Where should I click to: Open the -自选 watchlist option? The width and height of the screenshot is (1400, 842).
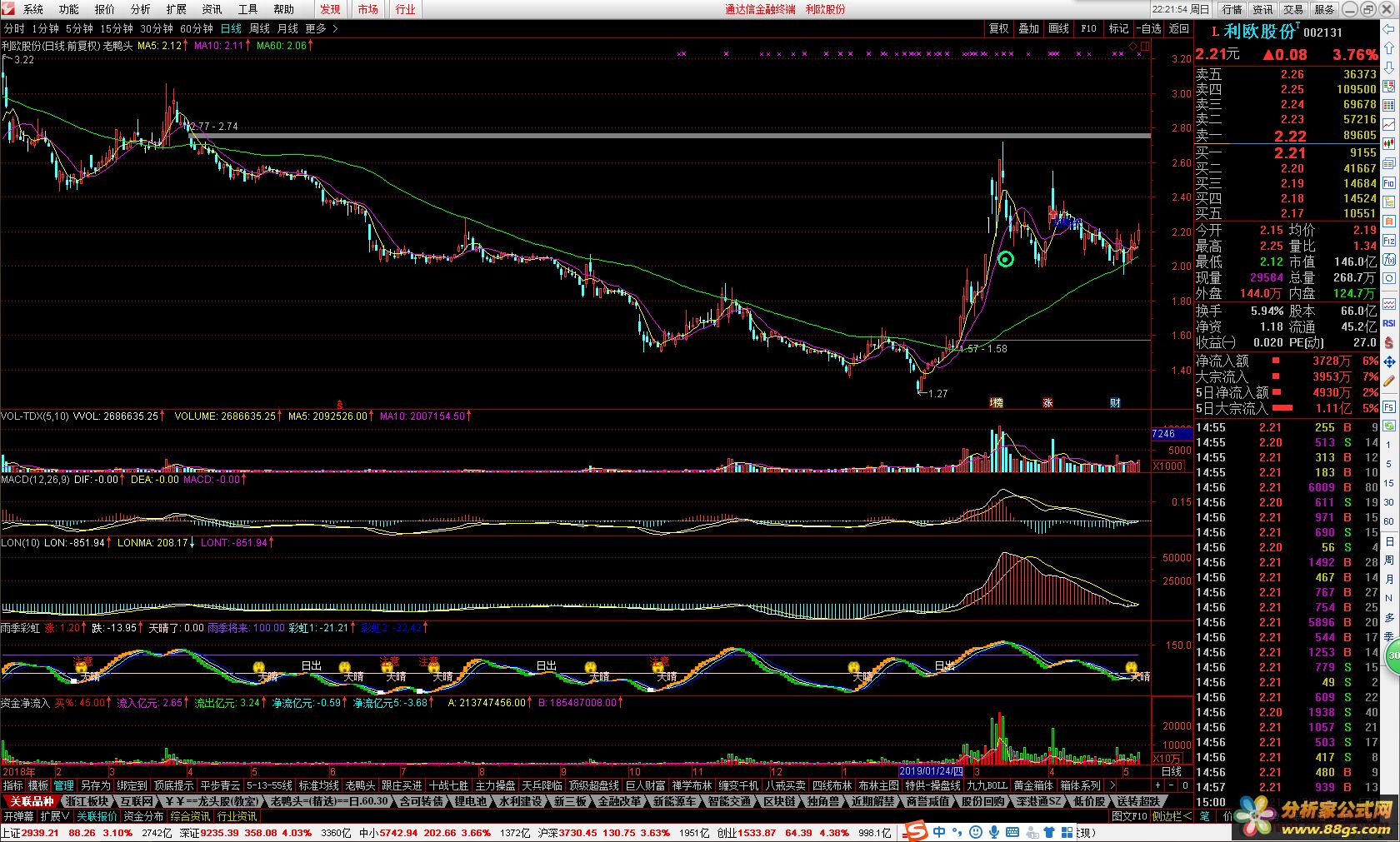[1148, 28]
